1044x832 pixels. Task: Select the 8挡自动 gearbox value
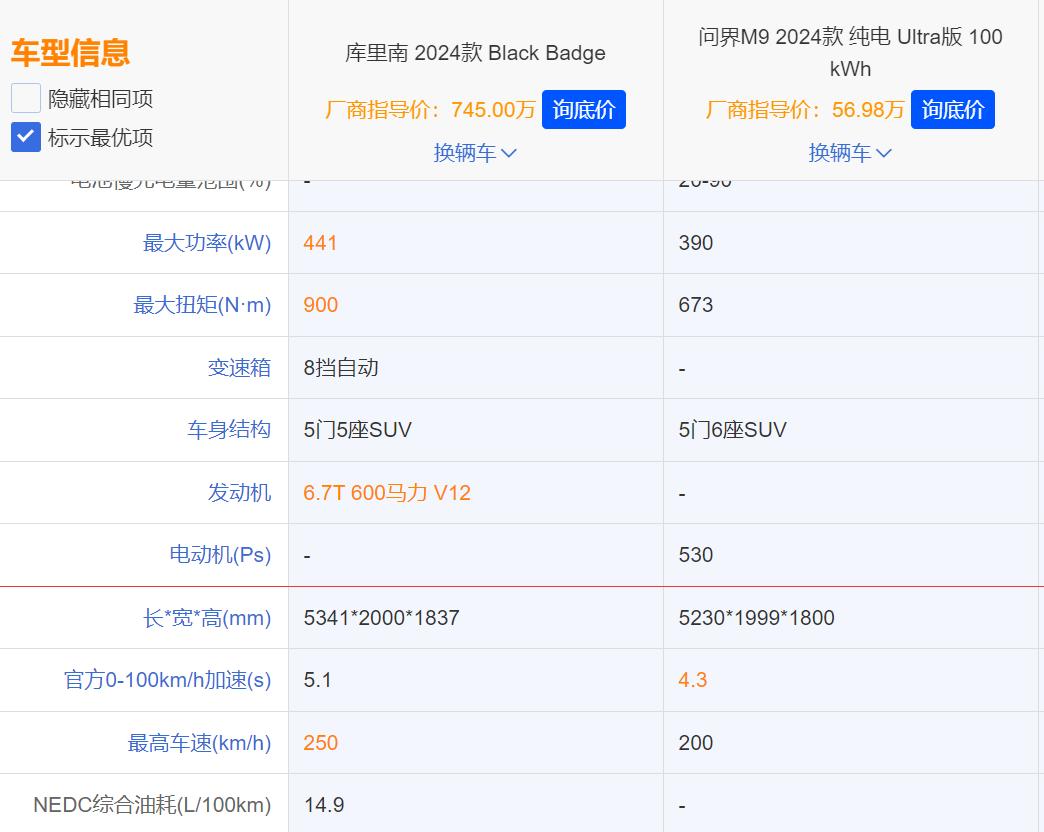(341, 367)
